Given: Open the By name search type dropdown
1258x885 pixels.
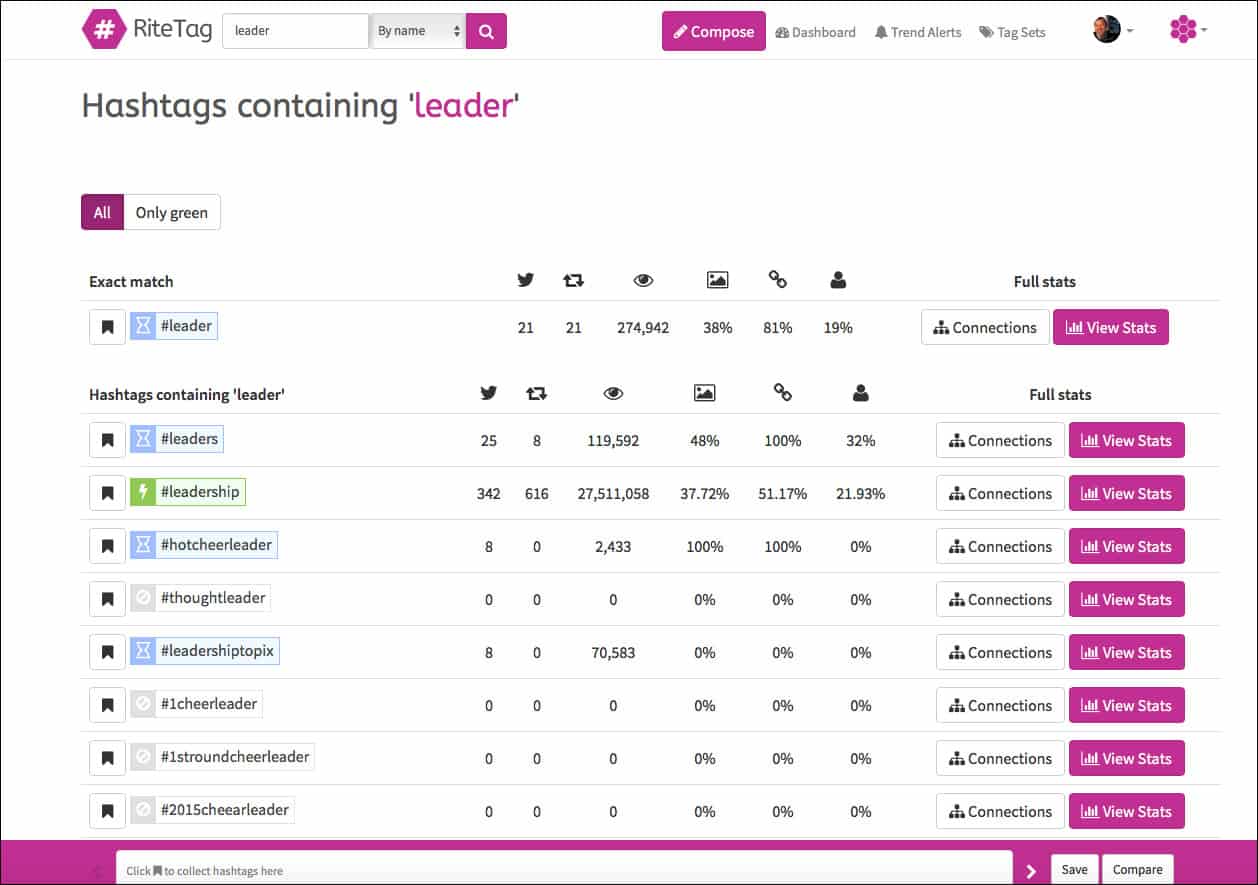Looking at the screenshot, I should (x=418, y=31).
